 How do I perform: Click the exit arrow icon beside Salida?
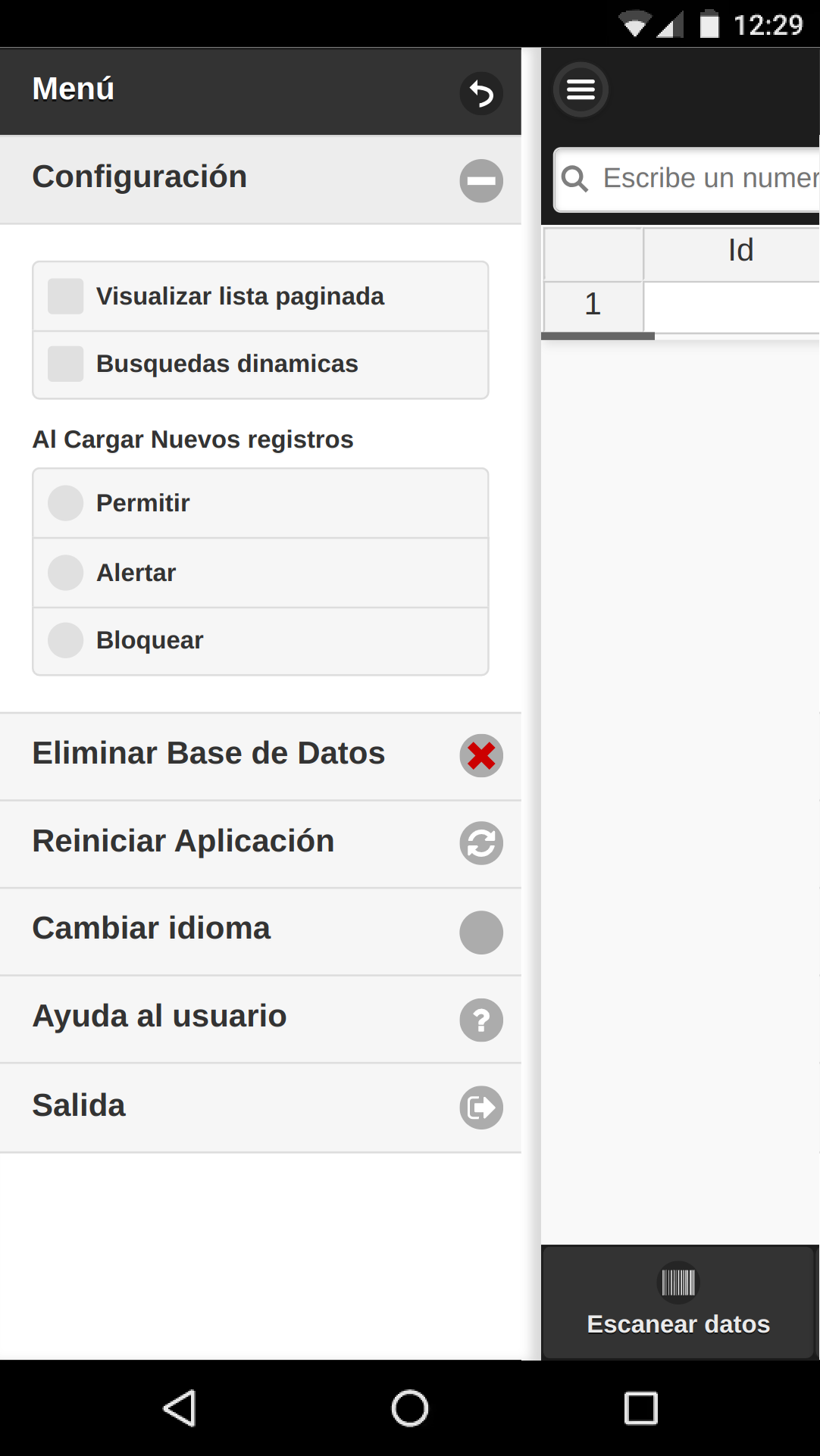pos(481,1108)
